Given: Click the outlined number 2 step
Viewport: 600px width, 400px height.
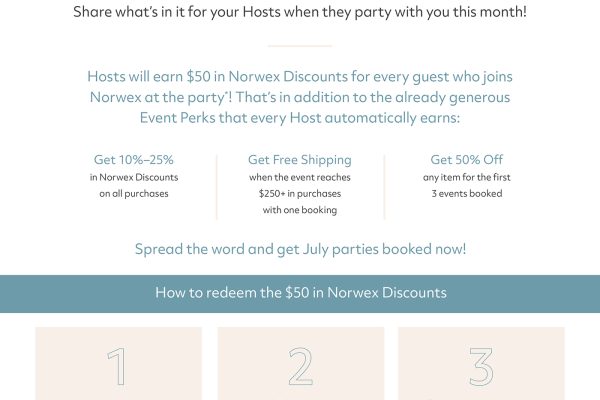Looking at the screenshot, I should click(x=300, y=367).
